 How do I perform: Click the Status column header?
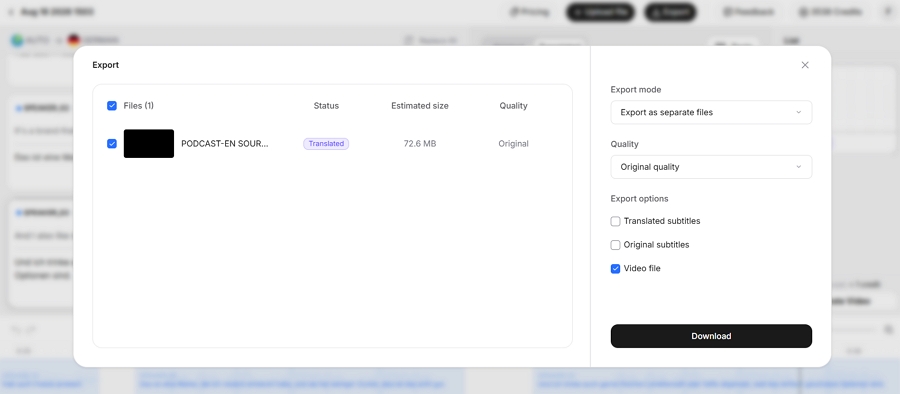click(x=326, y=106)
